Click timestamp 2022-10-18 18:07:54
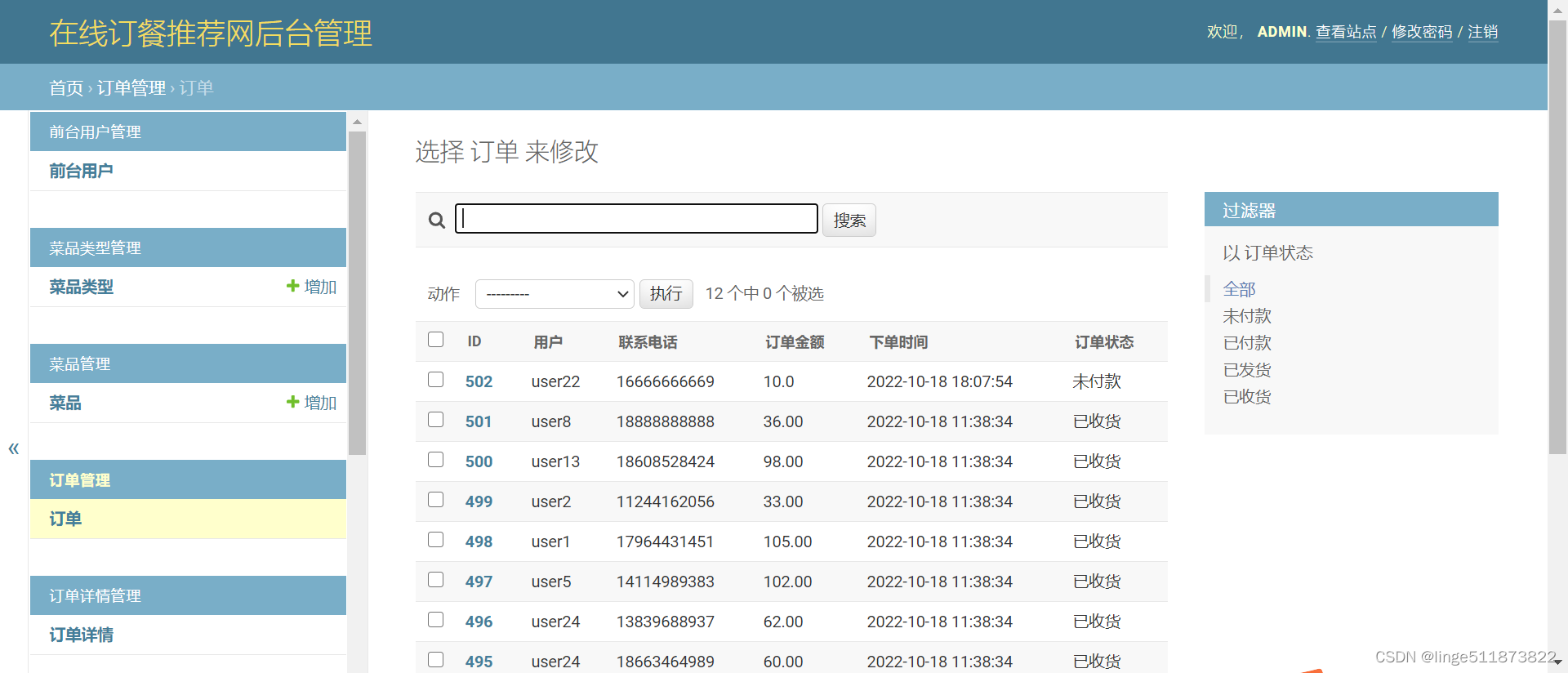The width and height of the screenshot is (1568, 673). [940, 381]
